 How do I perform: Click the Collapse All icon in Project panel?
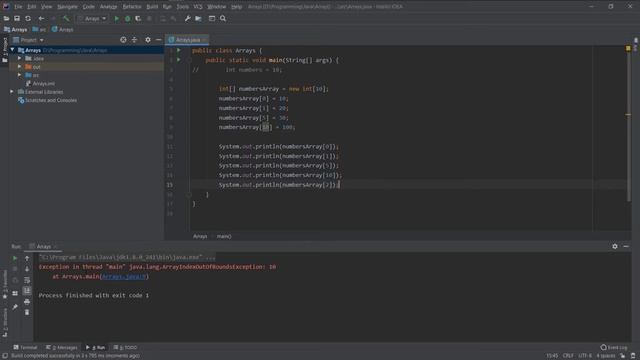click(x=134, y=40)
